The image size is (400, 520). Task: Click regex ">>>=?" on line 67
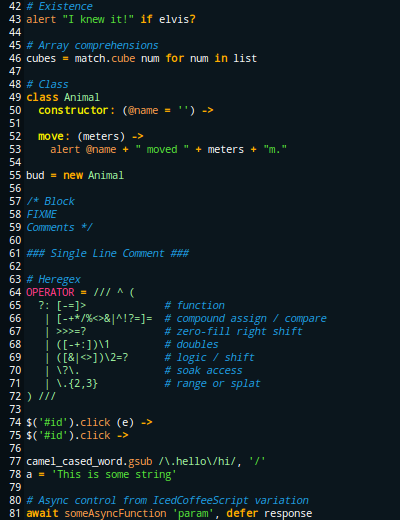pyautogui.click(x=71, y=331)
